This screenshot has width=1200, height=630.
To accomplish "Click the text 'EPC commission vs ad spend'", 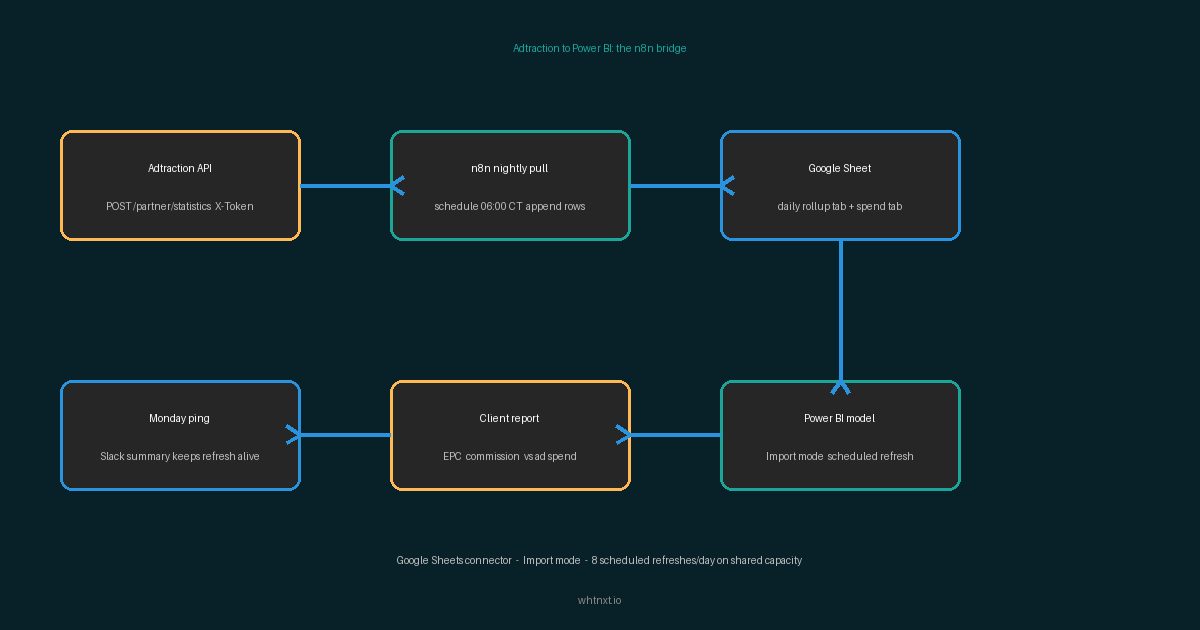I will coord(510,456).
